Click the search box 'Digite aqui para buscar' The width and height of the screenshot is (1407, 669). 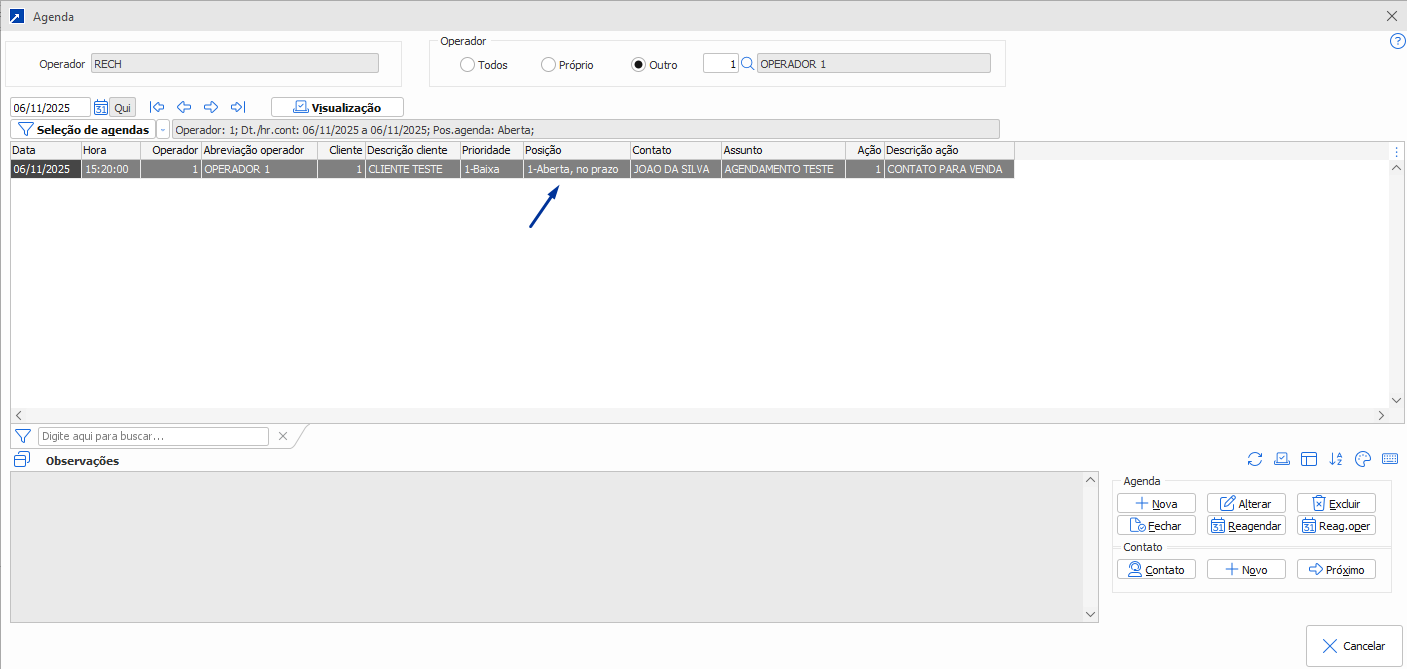tap(153, 436)
